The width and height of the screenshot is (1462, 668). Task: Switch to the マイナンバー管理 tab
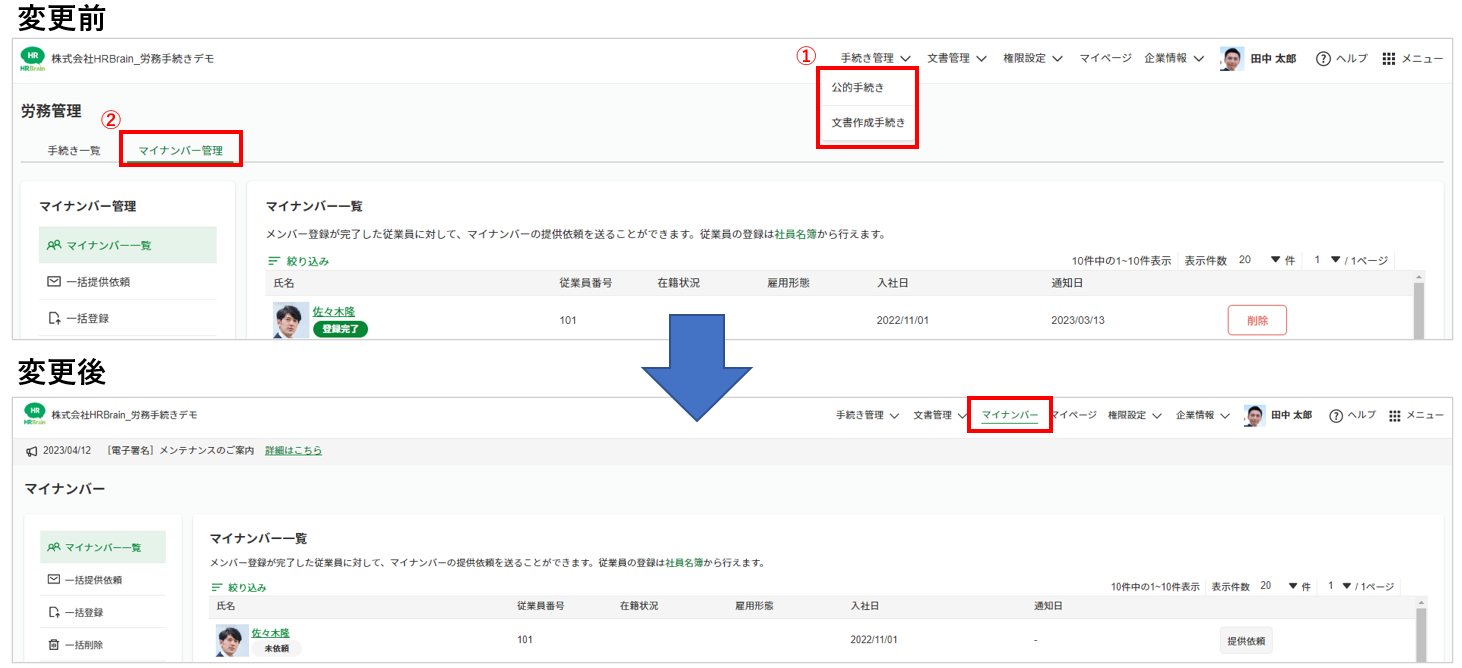point(180,151)
